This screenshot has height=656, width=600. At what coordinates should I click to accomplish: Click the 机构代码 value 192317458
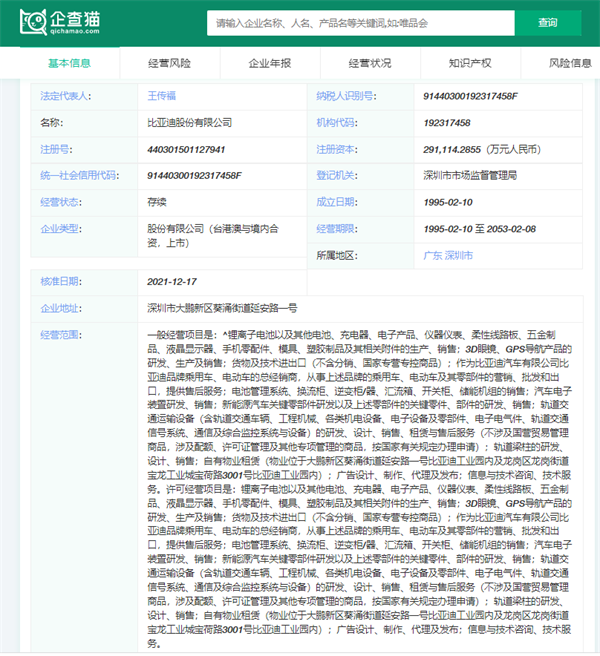[447, 122]
